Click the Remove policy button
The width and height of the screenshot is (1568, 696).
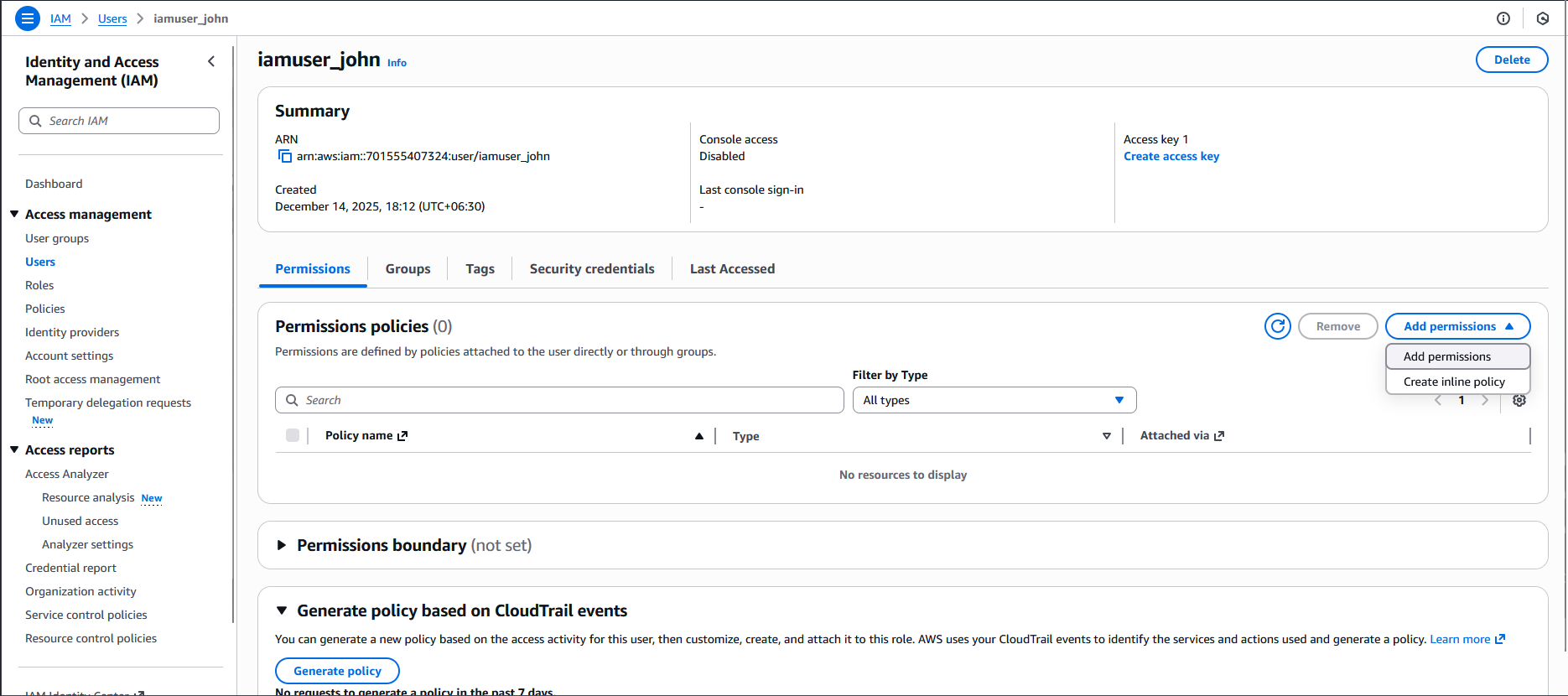pyautogui.click(x=1338, y=326)
